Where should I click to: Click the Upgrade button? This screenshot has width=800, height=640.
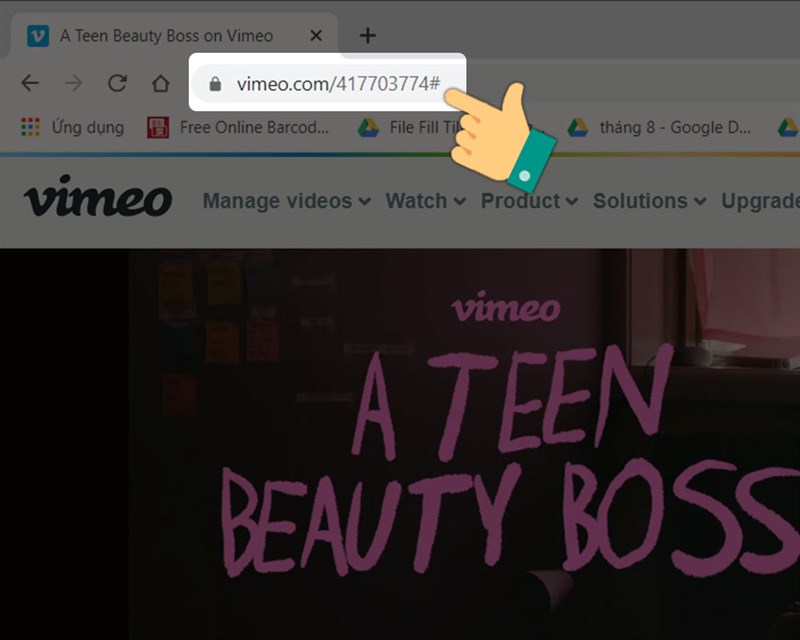click(x=760, y=201)
